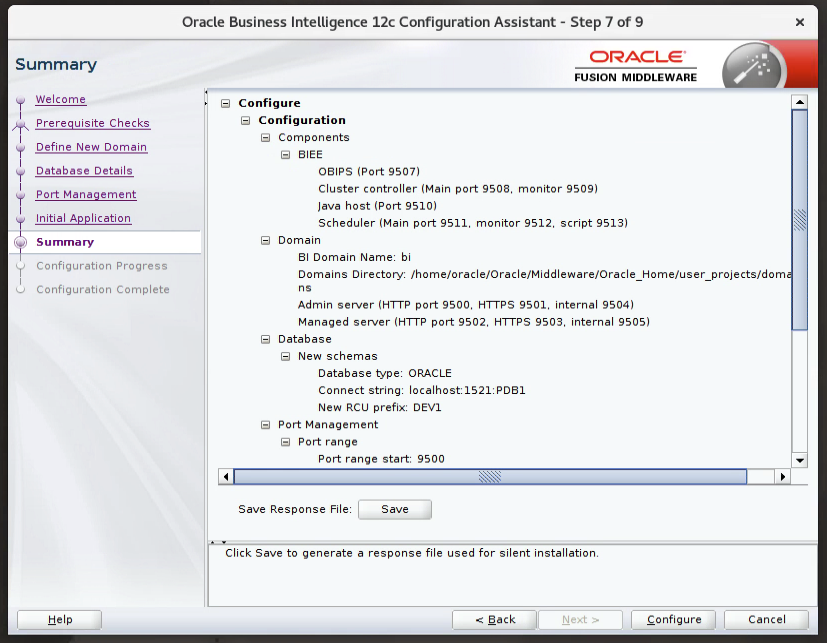Select the Managed server ports row
This screenshot has width=827, height=643.
click(x=474, y=322)
